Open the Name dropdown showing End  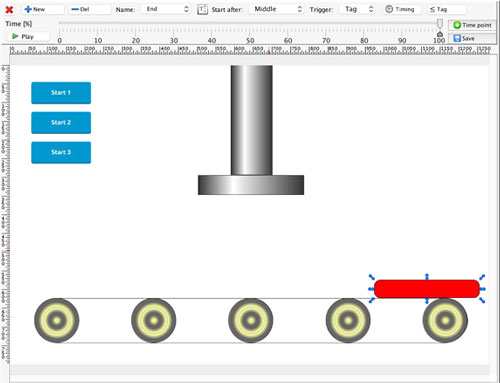pyautogui.click(x=166, y=9)
